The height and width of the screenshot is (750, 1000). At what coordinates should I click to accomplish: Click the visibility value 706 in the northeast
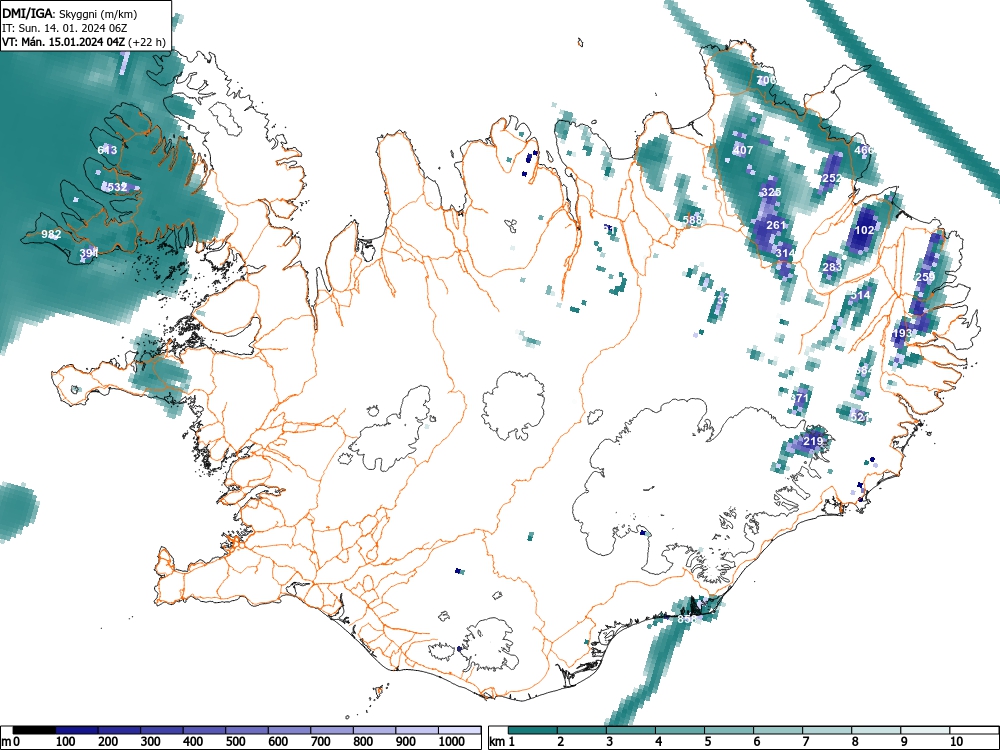pos(767,80)
